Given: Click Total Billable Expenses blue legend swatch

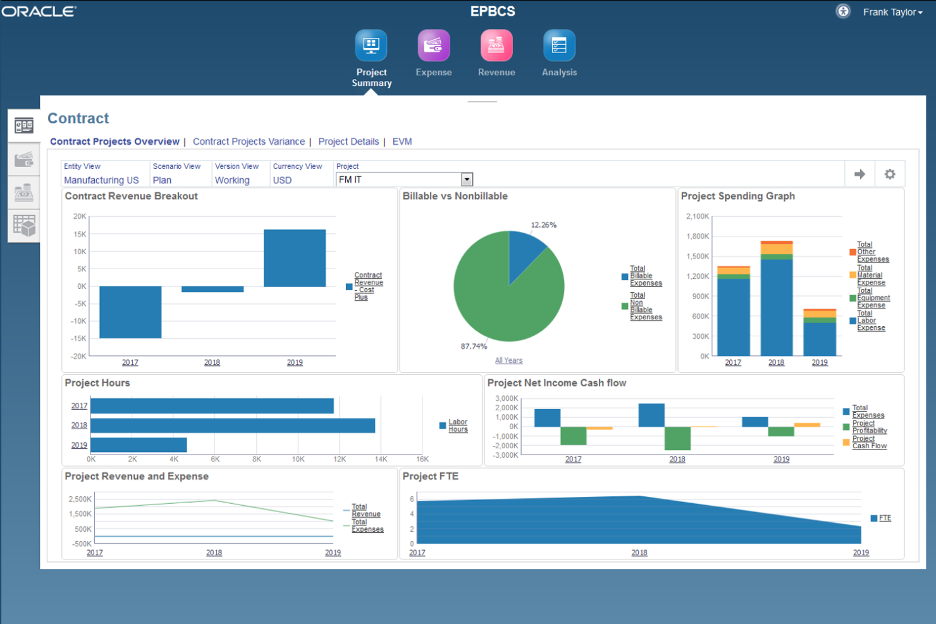Looking at the screenshot, I should [x=624, y=276].
